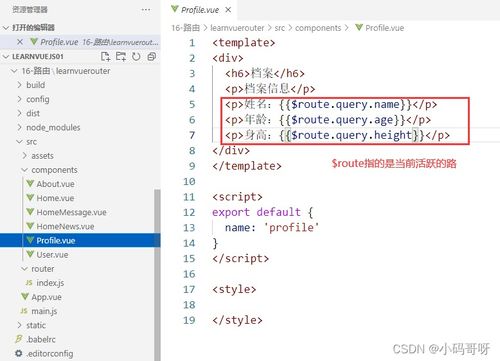Viewport: 500px width, 361px height.
Task: Close the Profile.vue editor tab
Action: click(228, 10)
